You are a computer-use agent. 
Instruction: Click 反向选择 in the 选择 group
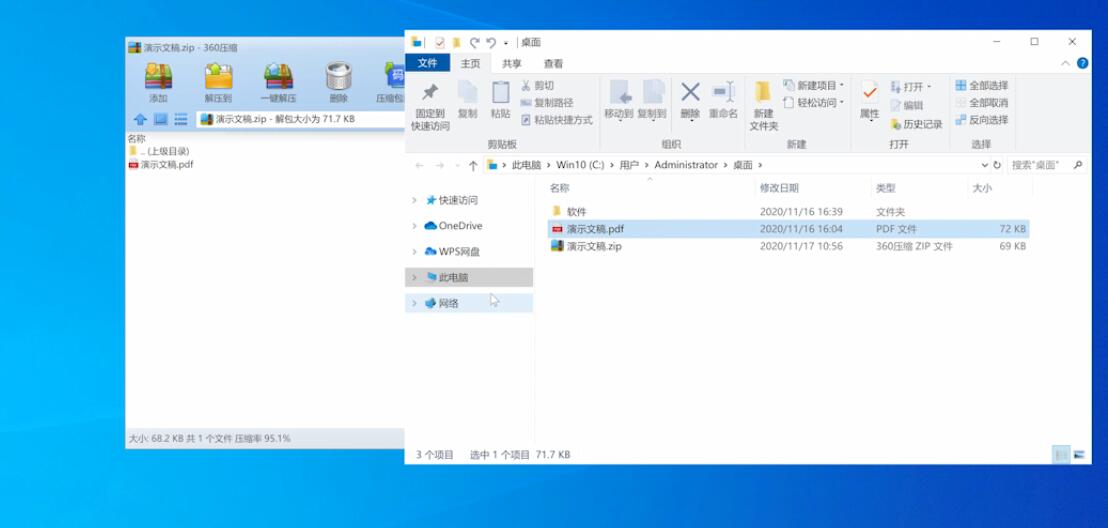(982, 120)
